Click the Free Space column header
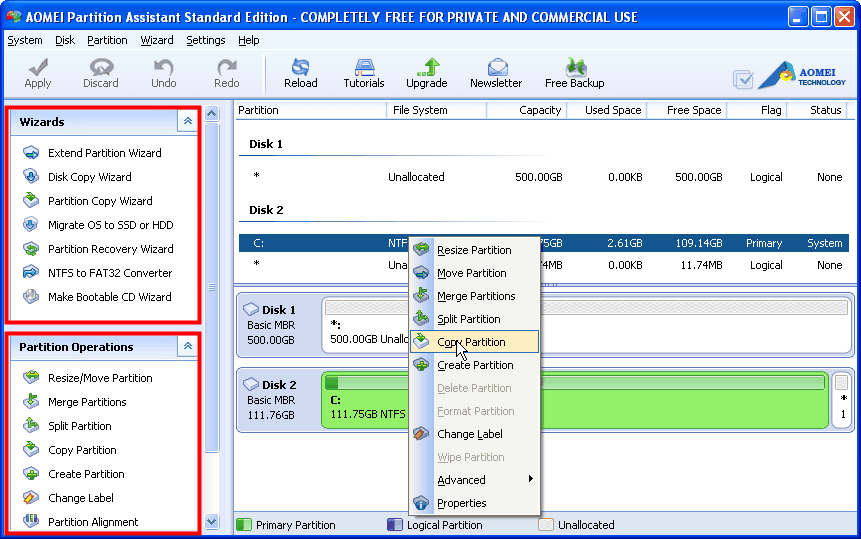 (687, 110)
